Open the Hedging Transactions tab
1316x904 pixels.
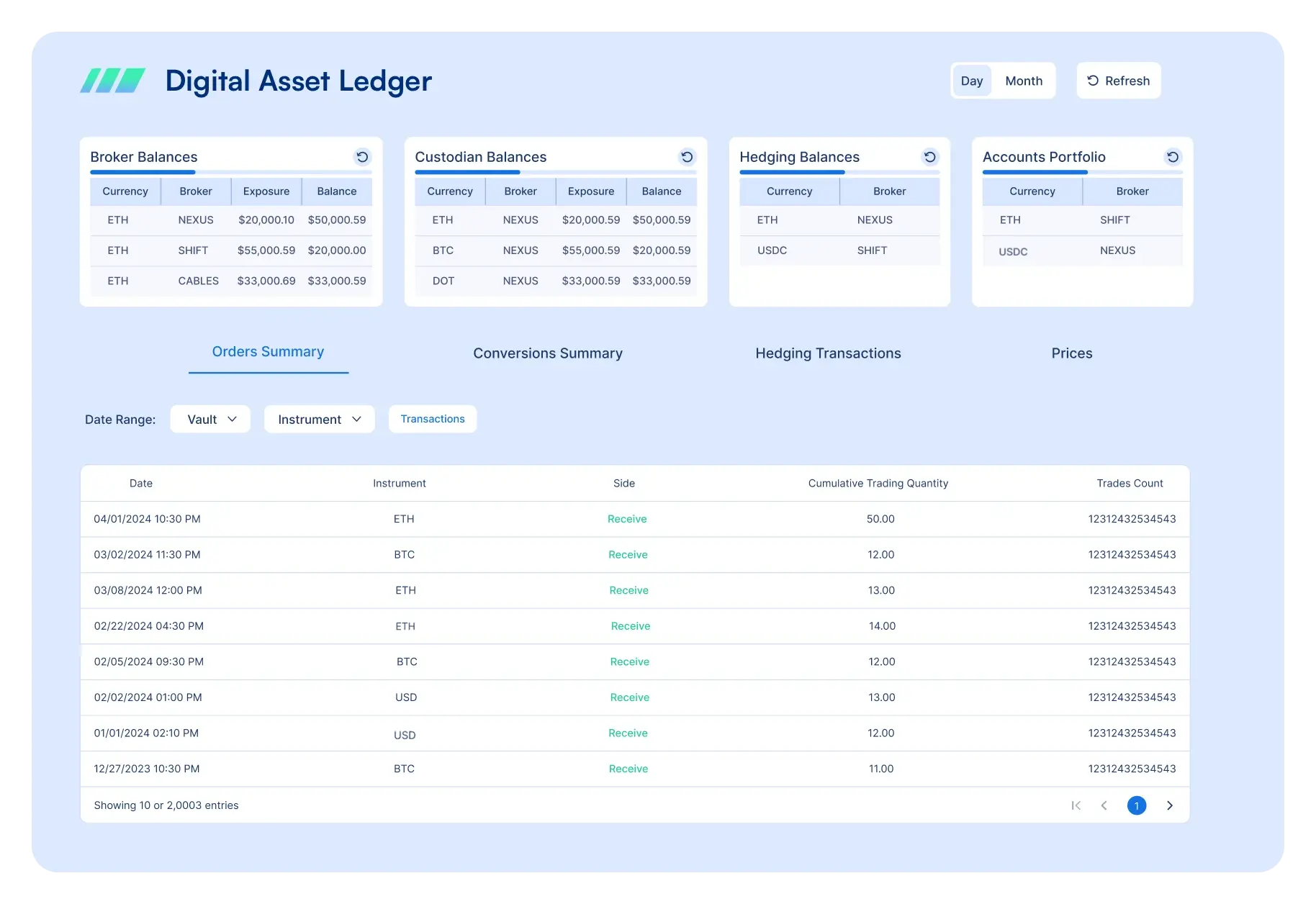[828, 353]
